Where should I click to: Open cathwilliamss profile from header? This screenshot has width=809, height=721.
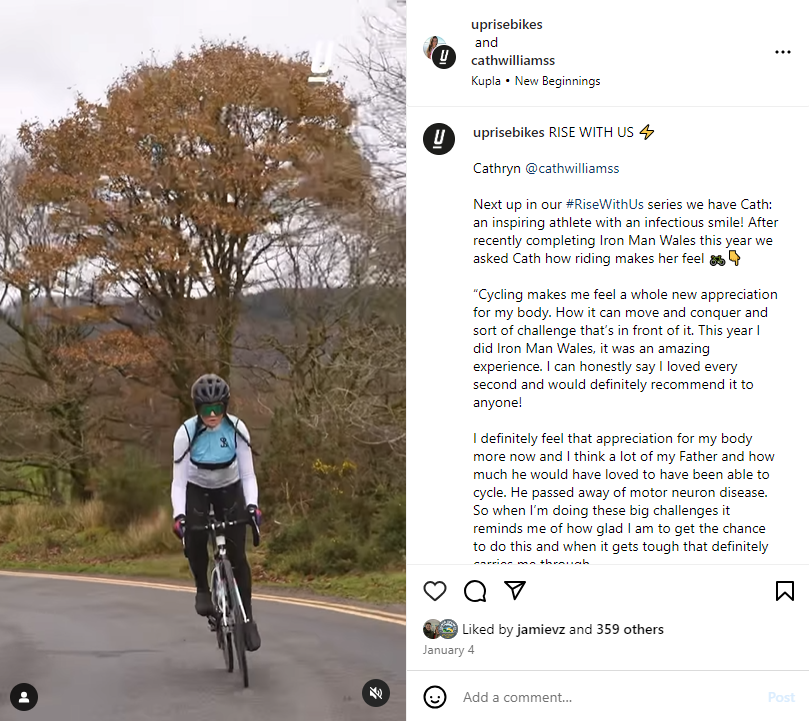point(513,60)
